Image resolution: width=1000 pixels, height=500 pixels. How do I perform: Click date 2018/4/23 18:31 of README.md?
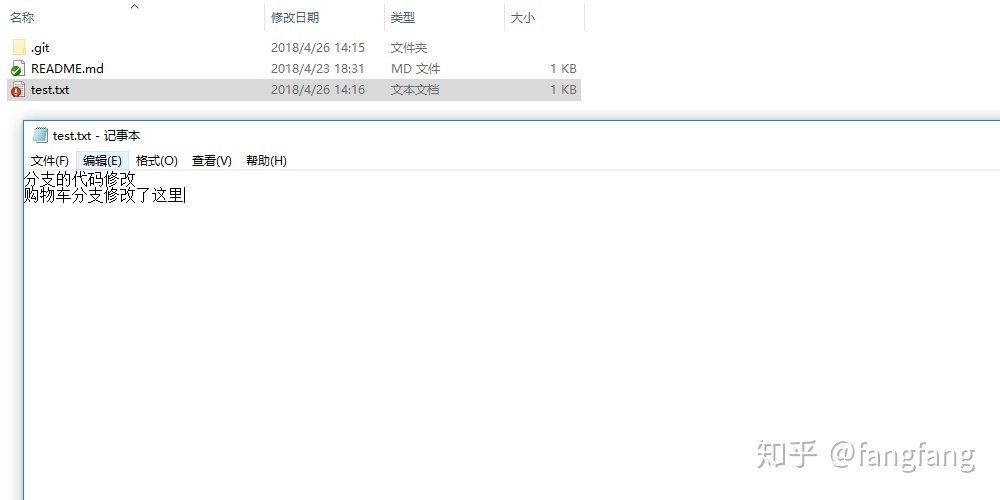pyautogui.click(x=318, y=69)
